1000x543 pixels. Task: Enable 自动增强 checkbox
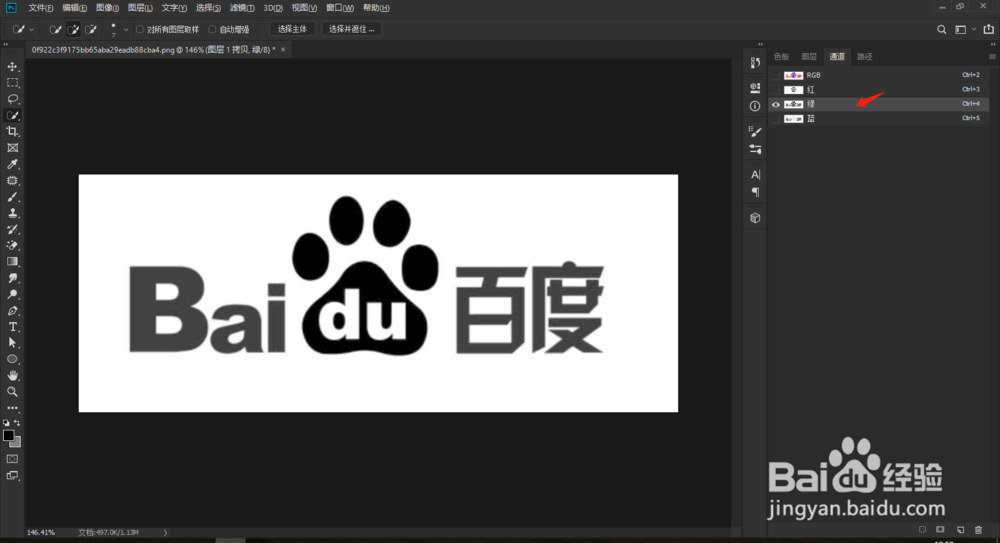pyautogui.click(x=212, y=29)
